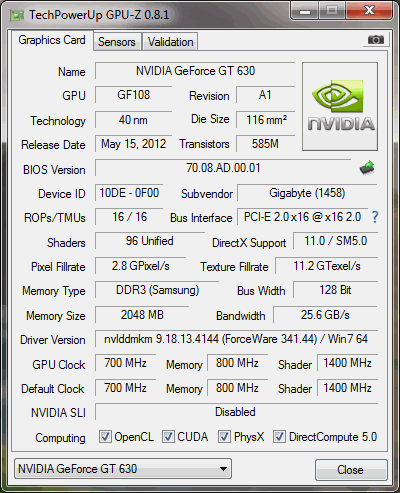Switch to the Validation tab
Image resolution: width=400 pixels, height=493 pixels.
click(x=170, y=42)
